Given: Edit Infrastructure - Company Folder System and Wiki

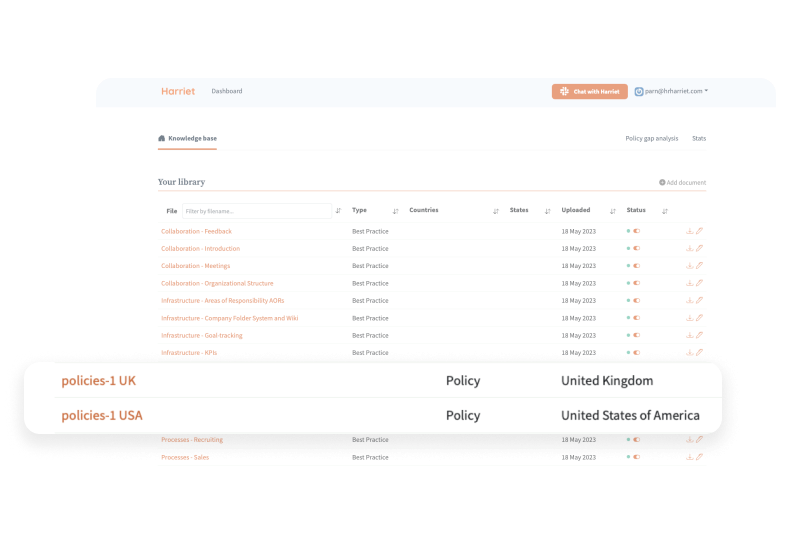Looking at the screenshot, I should click(699, 318).
